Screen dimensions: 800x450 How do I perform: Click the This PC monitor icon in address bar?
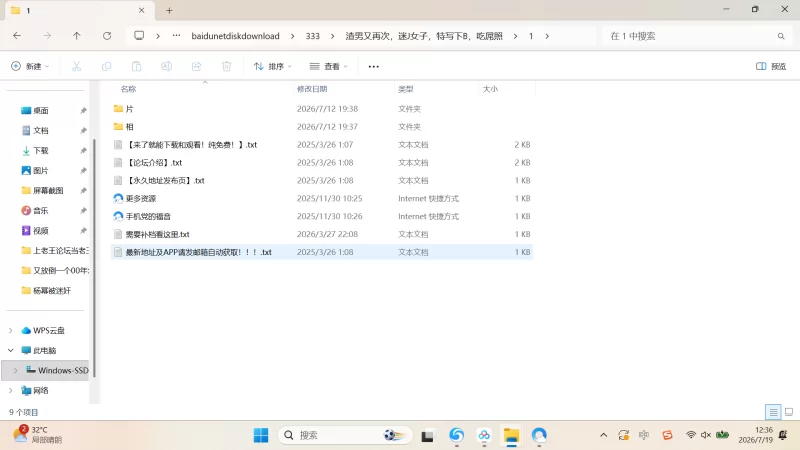139,36
